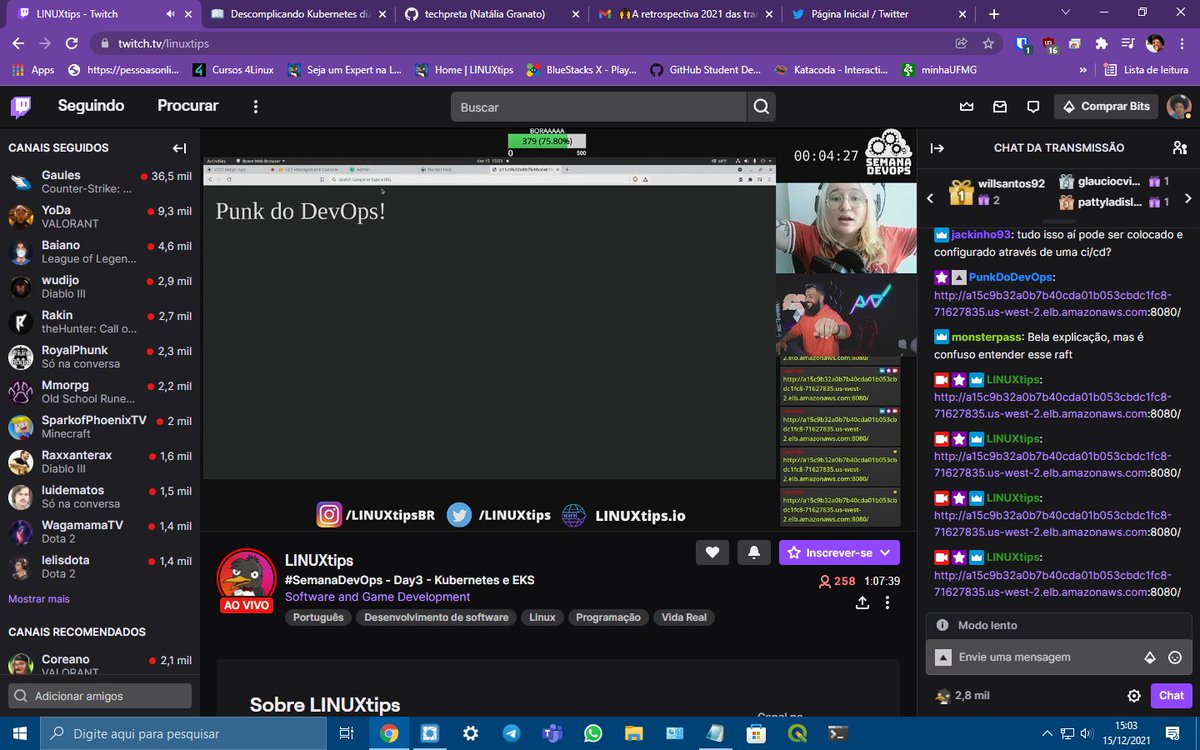Screen dimensions: 1200x750
Task: Share the stream via upload icon
Action: point(862,603)
